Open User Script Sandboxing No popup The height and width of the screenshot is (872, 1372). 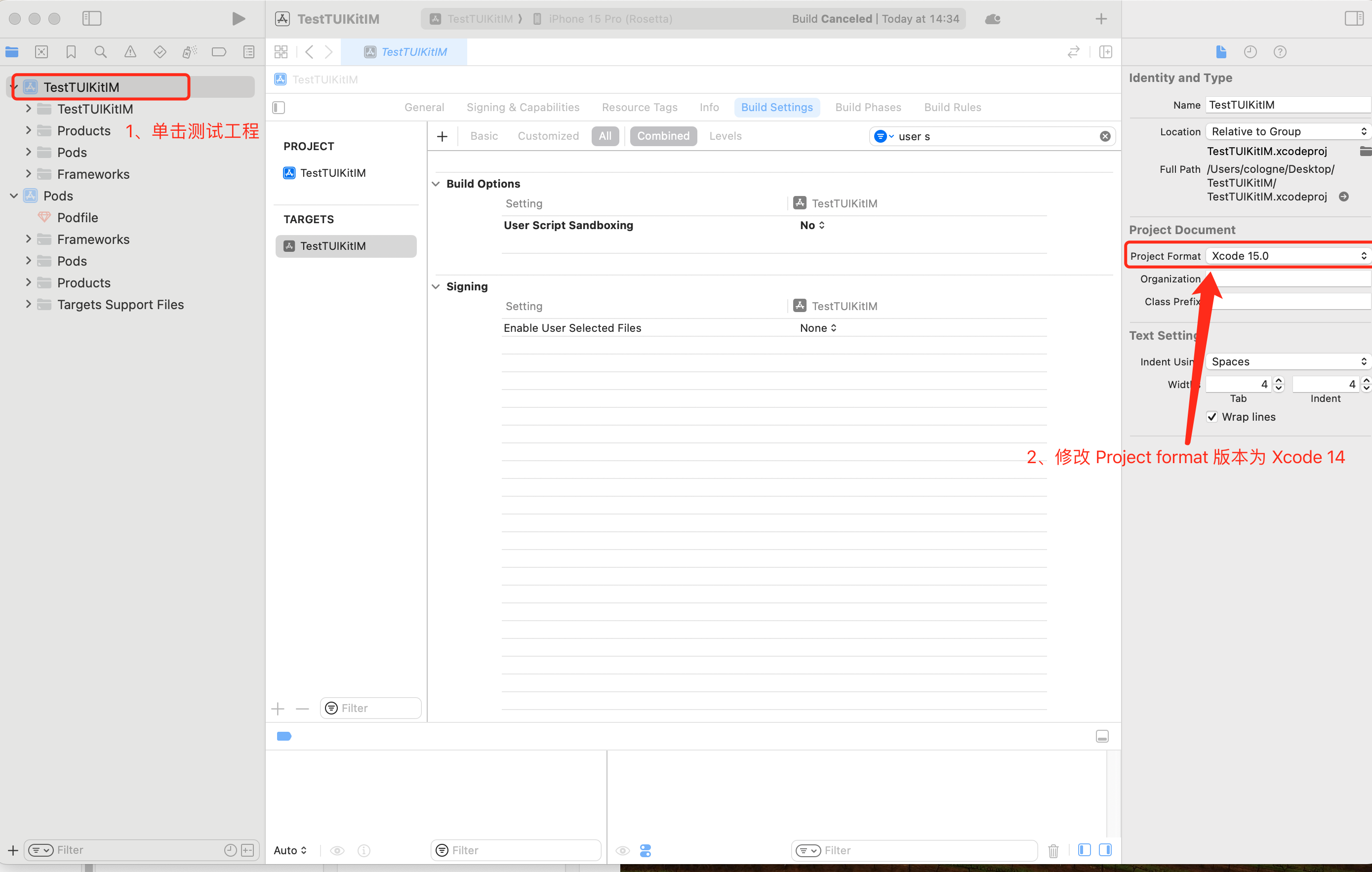[x=812, y=226]
